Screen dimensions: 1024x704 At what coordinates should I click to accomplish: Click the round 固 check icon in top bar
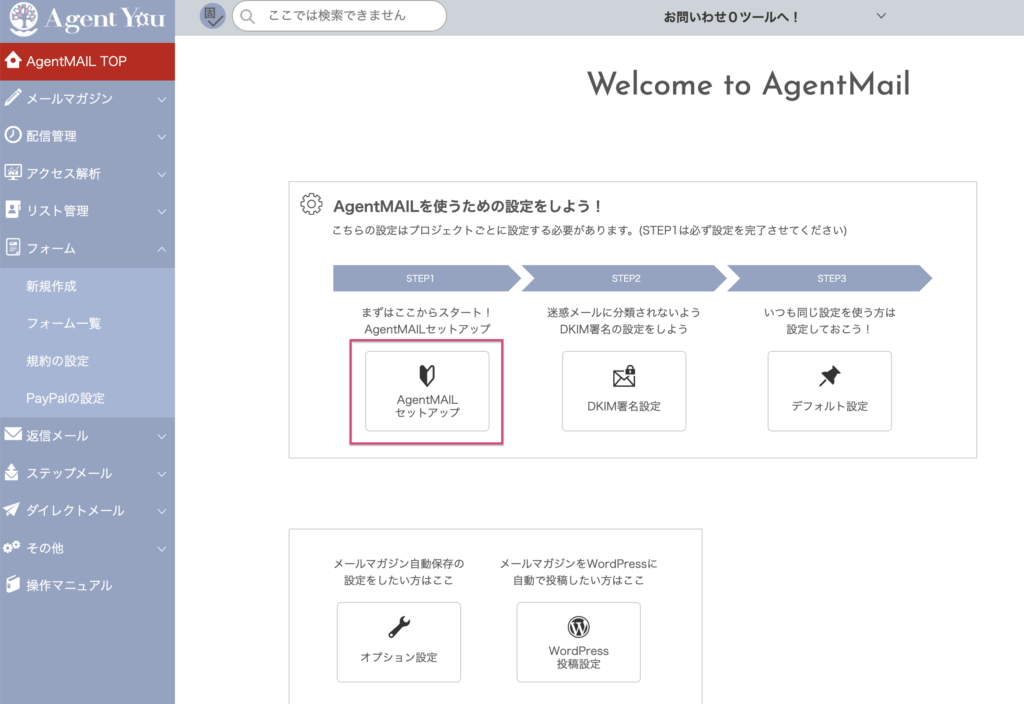tap(212, 16)
